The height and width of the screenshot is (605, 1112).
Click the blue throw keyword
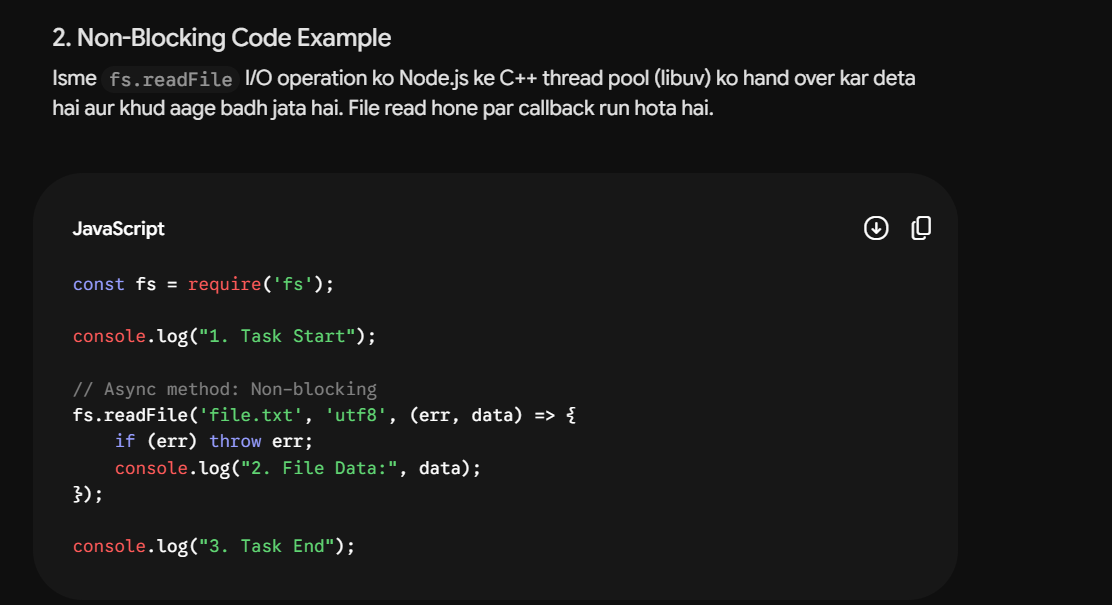tap(235, 441)
